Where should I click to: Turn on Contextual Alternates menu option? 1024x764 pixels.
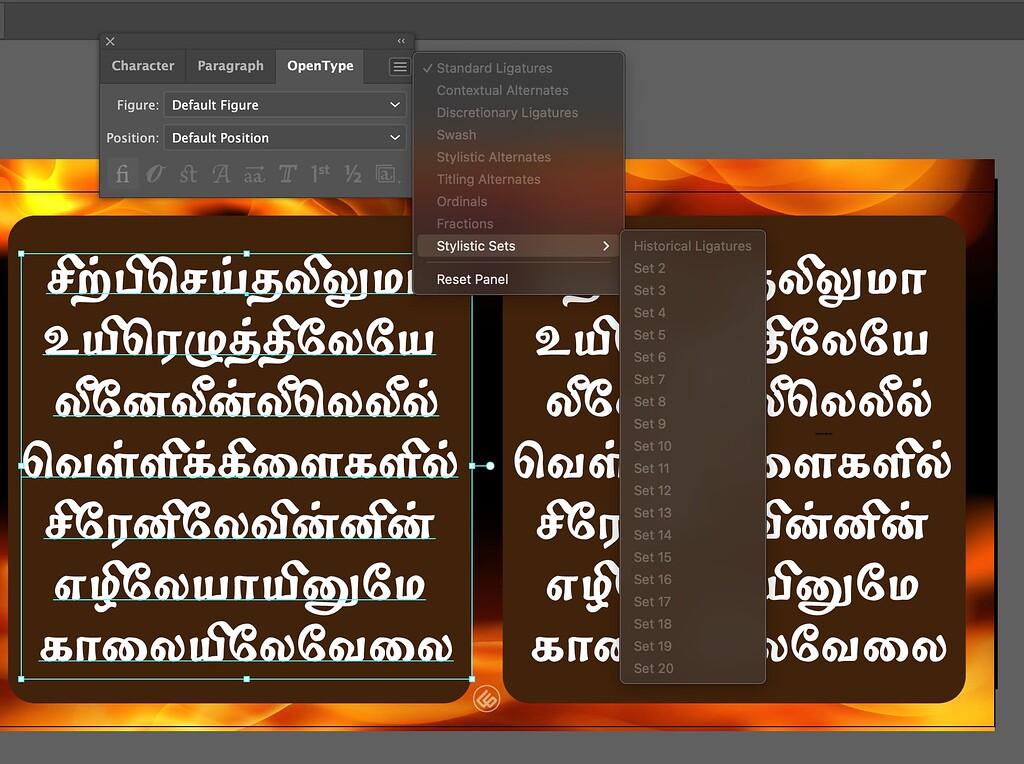coord(504,90)
